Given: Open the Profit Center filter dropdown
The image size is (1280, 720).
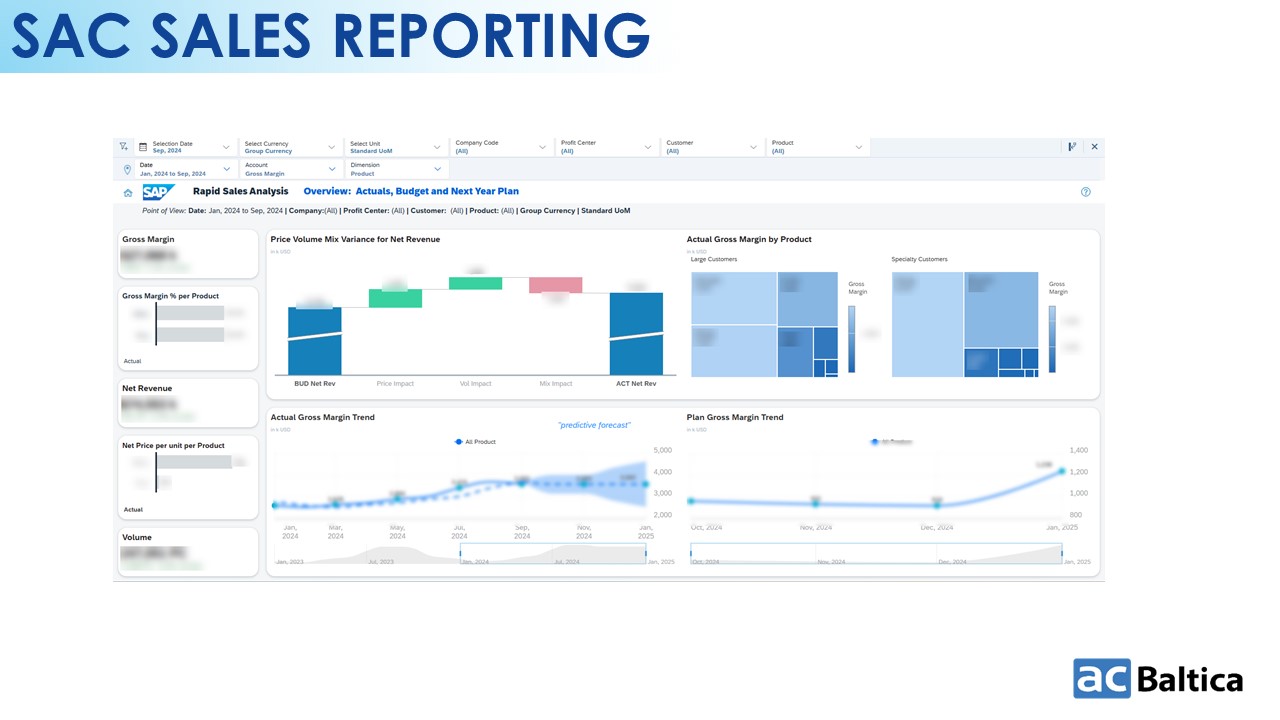Looking at the screenshot, I should point(648,147).
